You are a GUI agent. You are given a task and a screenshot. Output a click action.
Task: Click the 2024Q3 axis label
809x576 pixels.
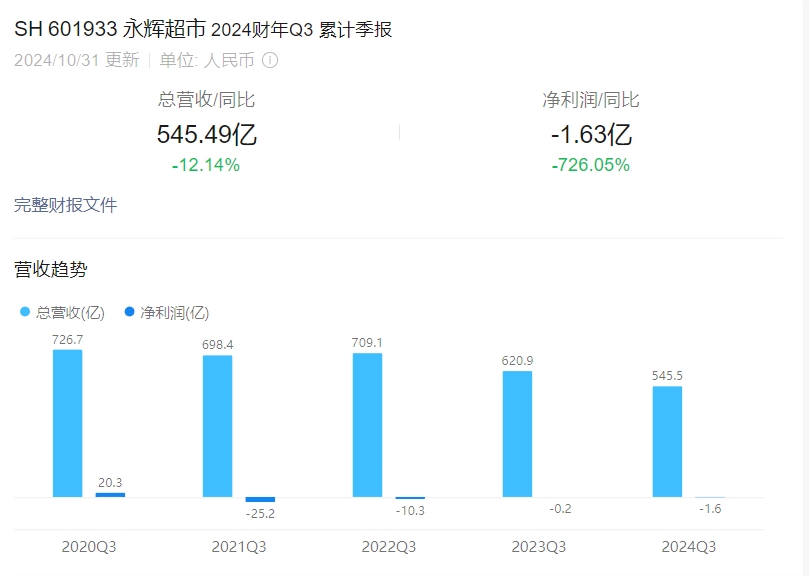[689, 547]
